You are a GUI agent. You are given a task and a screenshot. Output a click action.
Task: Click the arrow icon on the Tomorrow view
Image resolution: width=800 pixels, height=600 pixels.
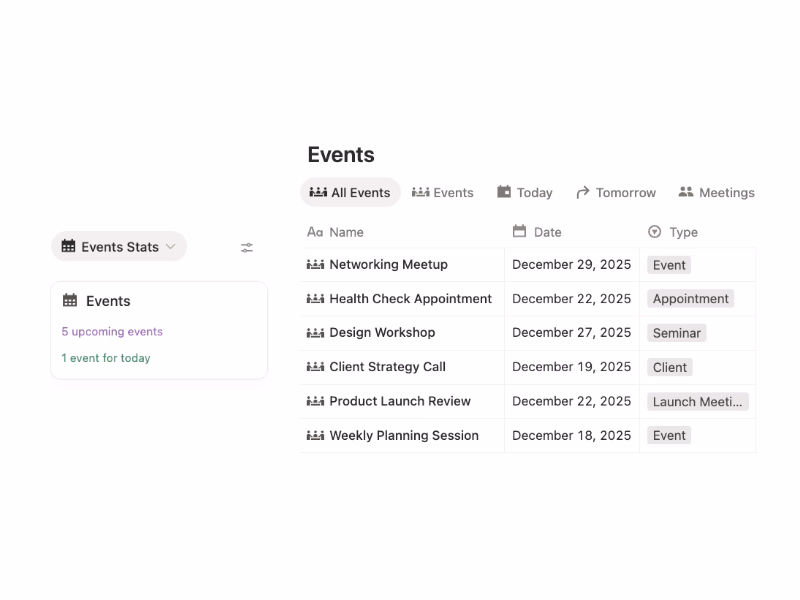click(583, 192)
